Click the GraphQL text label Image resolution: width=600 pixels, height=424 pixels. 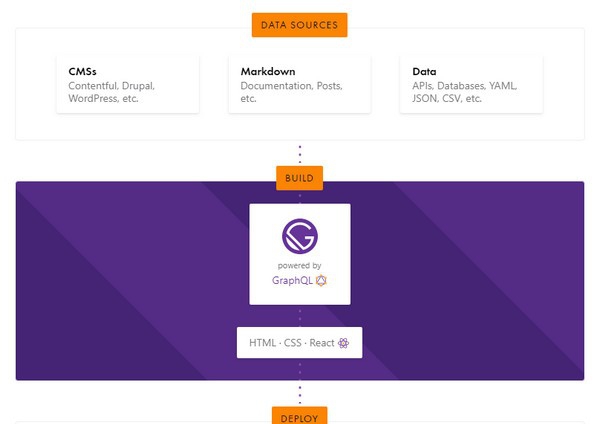pos(291,281)
